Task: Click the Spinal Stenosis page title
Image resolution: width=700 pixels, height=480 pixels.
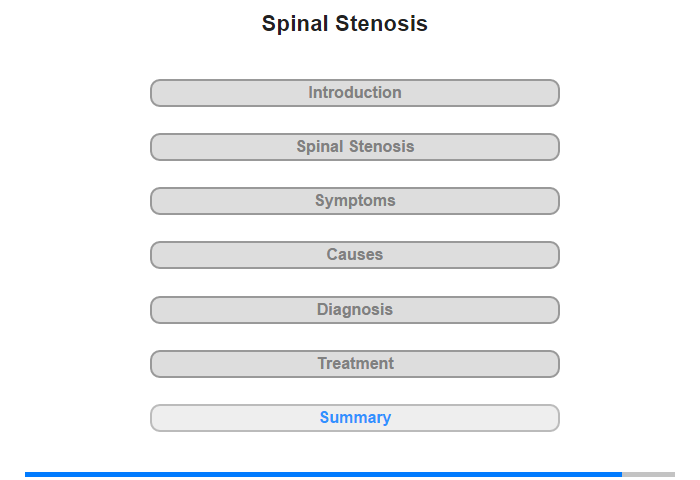Action: pyautogui.click(x=345, y=24)
